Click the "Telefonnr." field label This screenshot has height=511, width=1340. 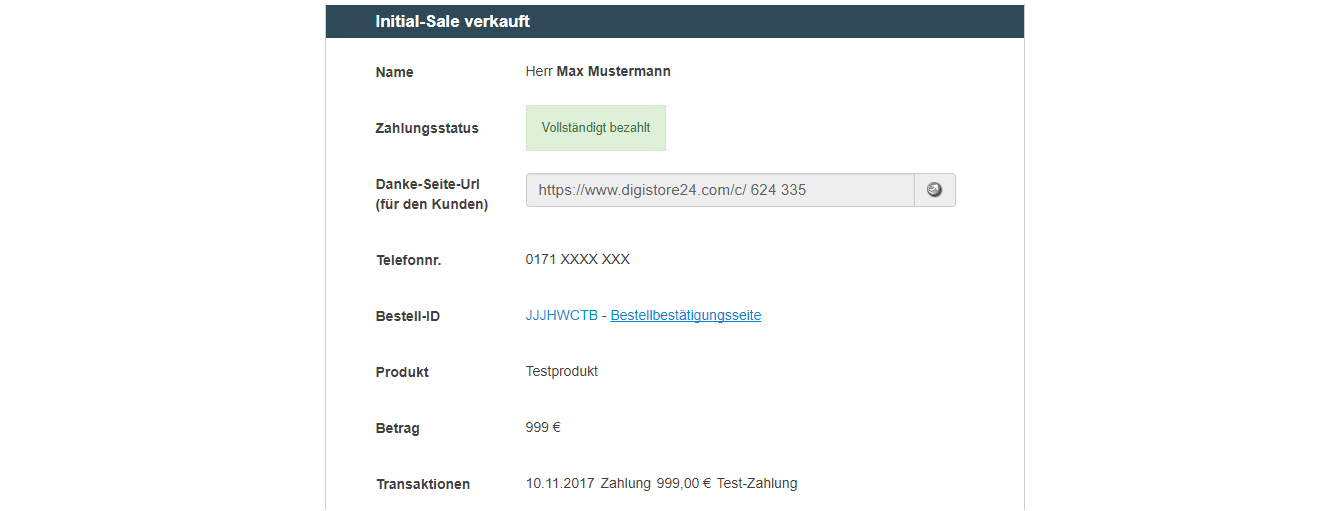click(x=408, y=261)
